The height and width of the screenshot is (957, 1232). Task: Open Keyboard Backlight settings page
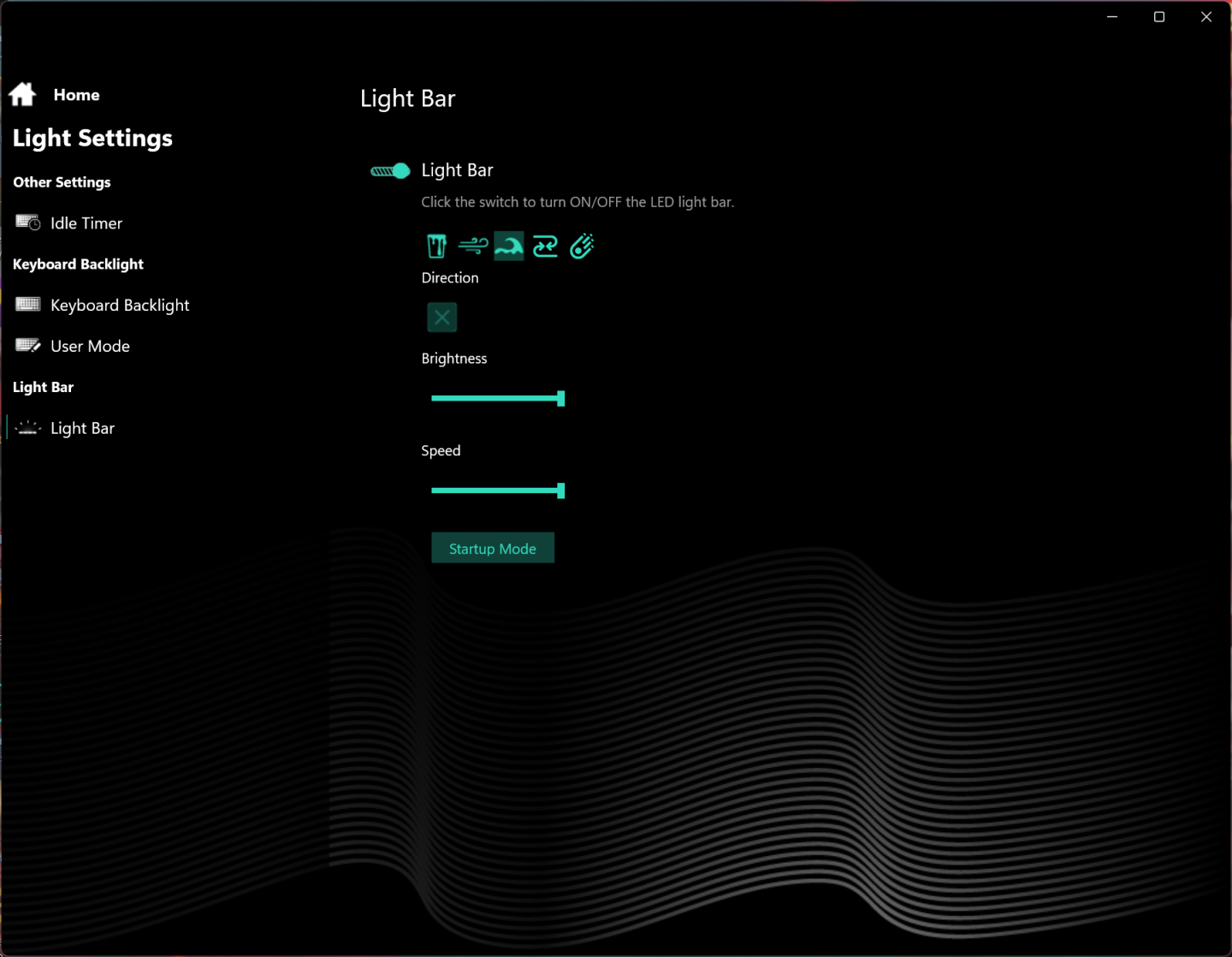[x=120, y=306]
